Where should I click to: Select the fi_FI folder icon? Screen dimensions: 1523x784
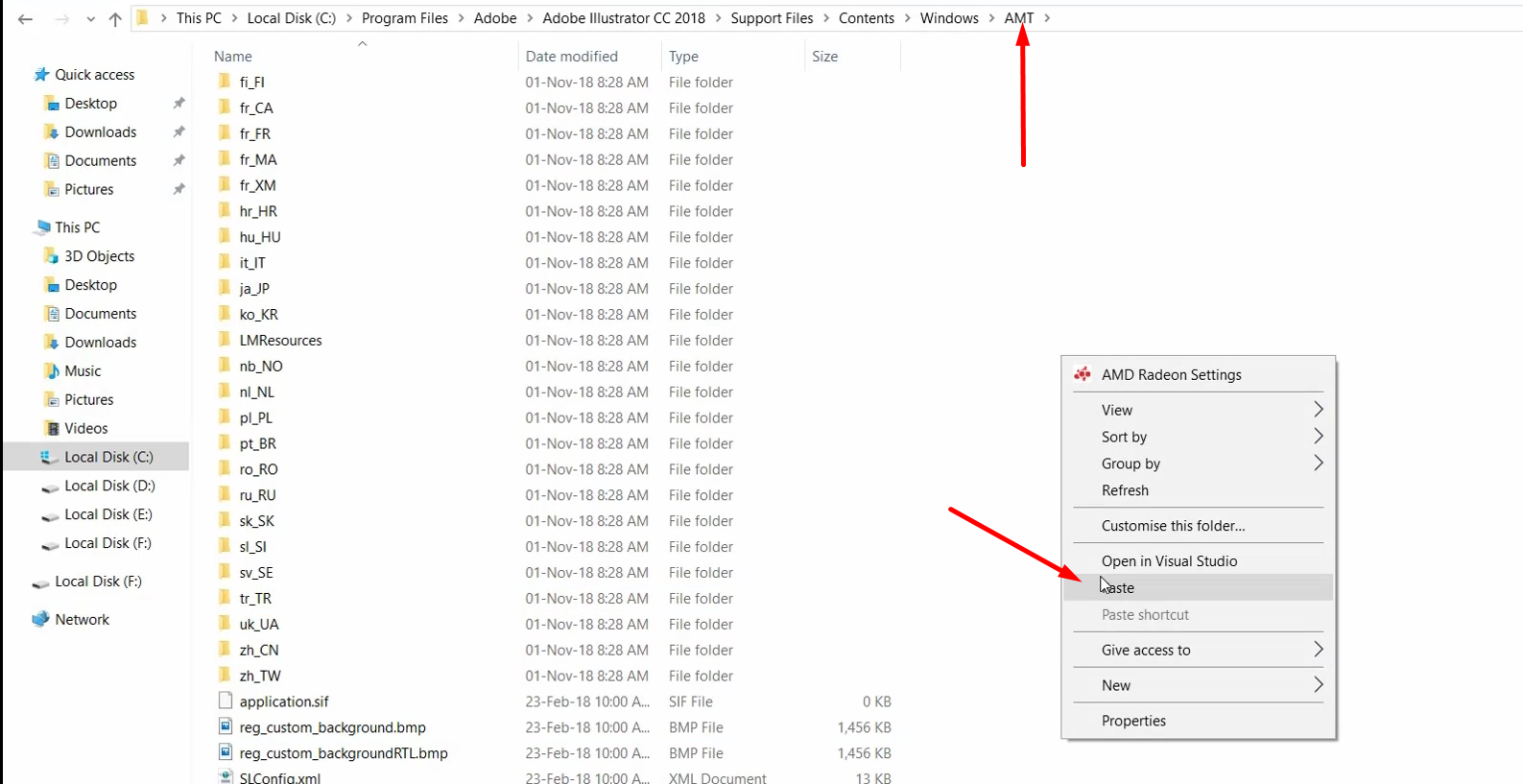click(225, 82)
